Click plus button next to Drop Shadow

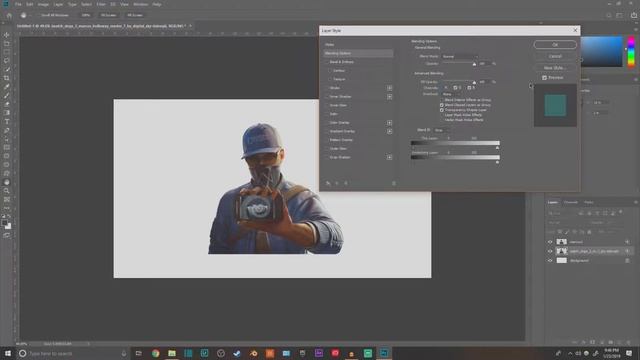[x=389, y=157]
